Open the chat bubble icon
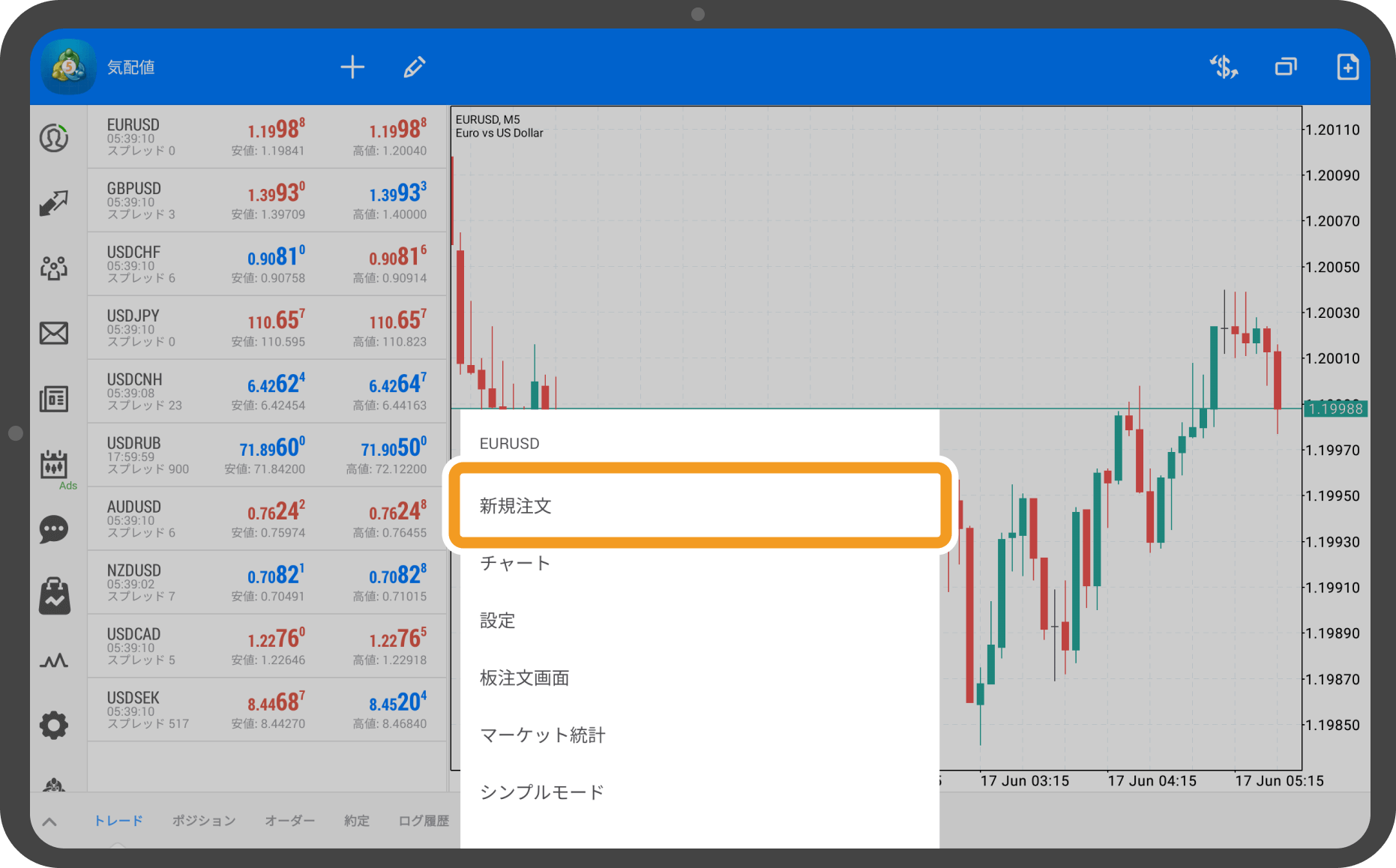 click(x=54, y=529)
